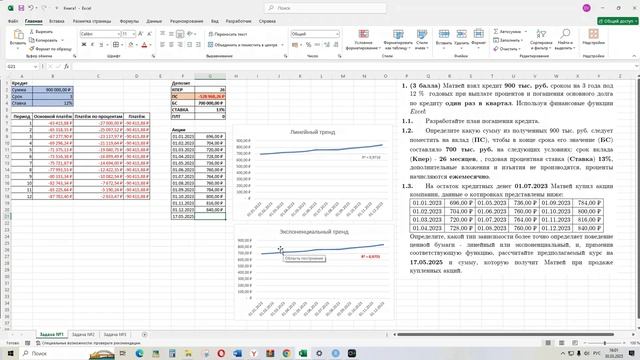Switch to the Review (Рецензирование) tab
640x360 pixels.
tap(187, 21)
